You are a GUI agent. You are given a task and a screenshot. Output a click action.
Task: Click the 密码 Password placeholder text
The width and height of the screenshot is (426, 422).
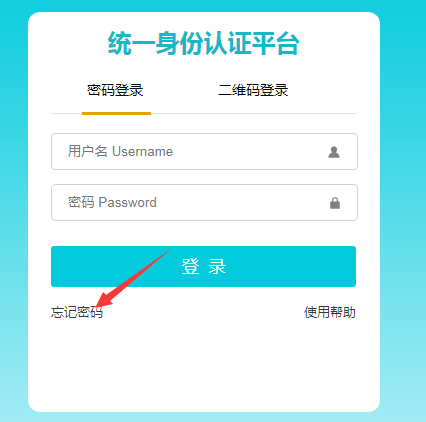click(112, 202)
